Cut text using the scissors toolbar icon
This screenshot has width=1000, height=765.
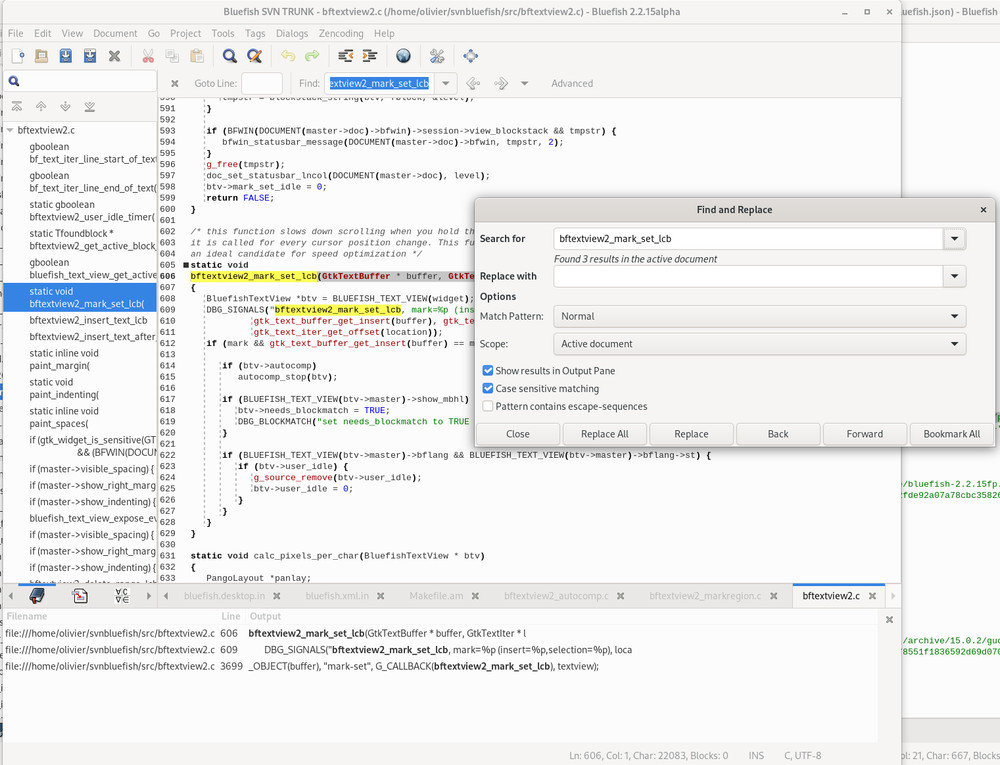tap(147, 56)
